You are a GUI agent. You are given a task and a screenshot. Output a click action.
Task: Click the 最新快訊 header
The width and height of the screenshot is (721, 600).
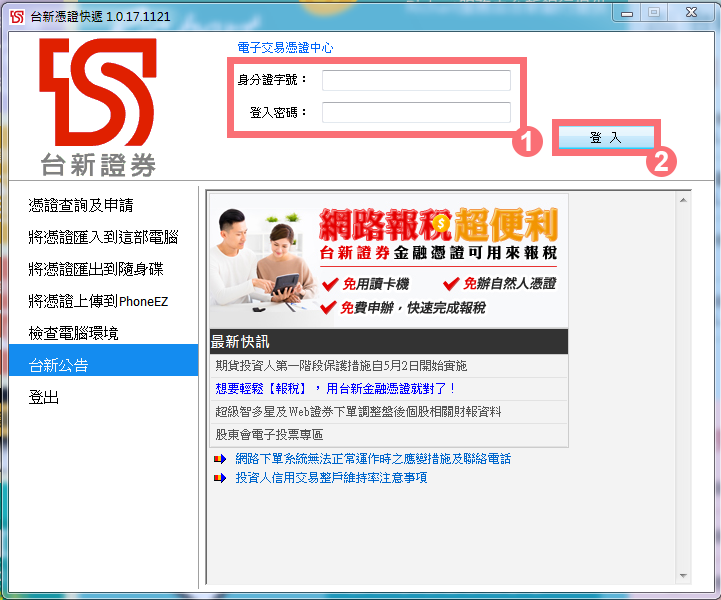(x=389, y=342)
